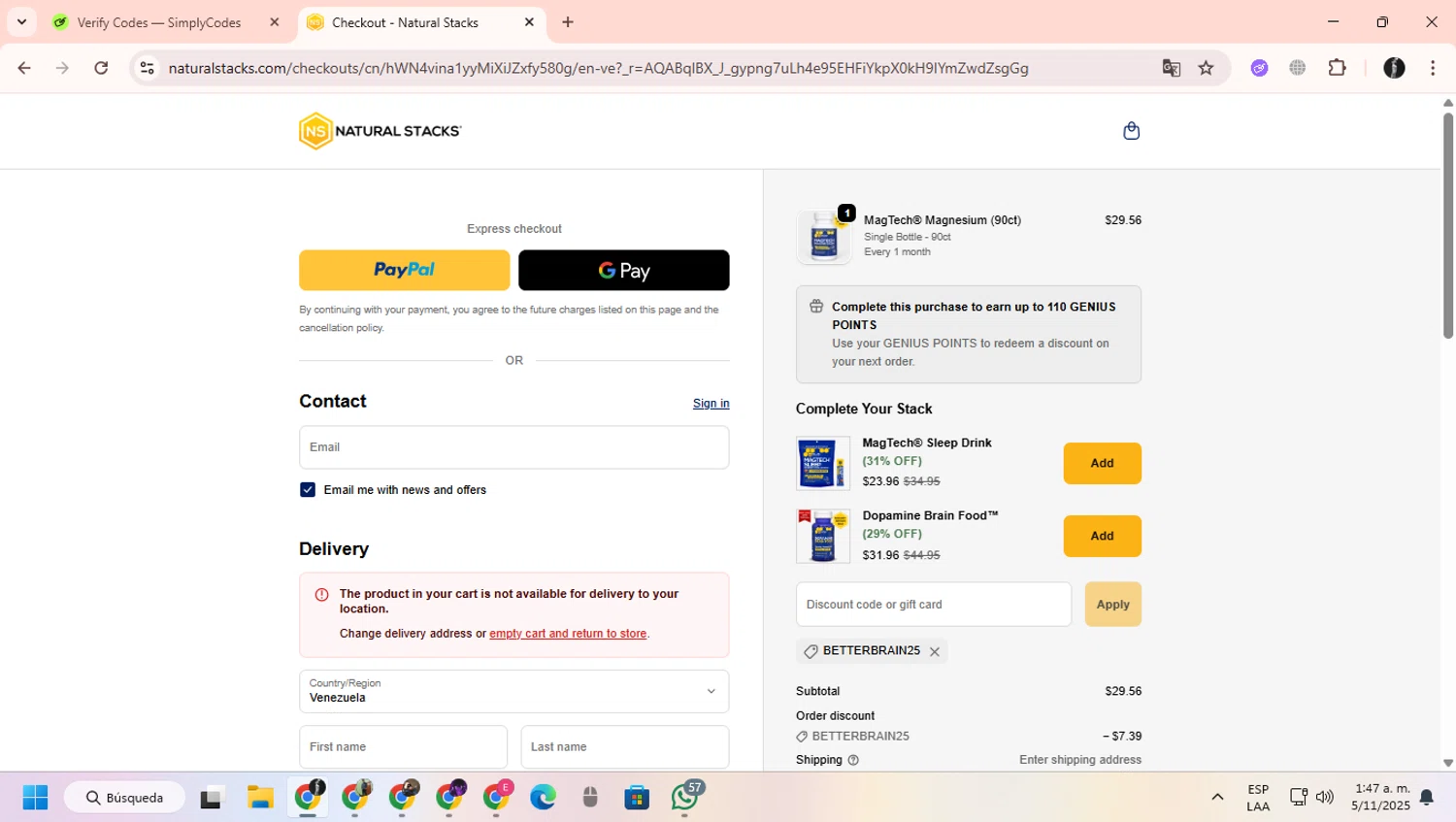Go back to the previous page
Viewport: 1456px width, 822px height.
click(24, 68)
